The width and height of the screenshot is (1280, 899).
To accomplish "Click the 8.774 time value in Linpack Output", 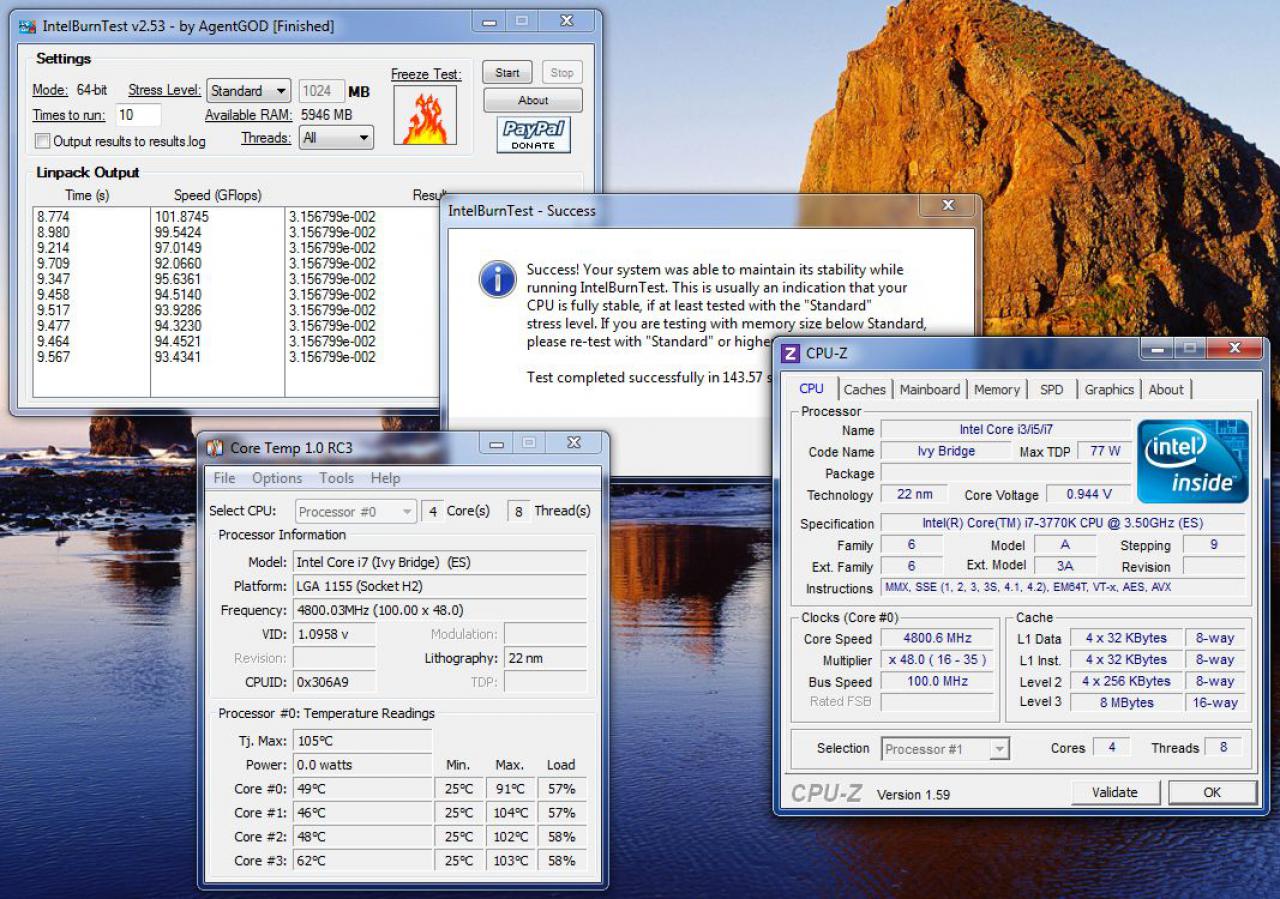I will pyautogui.click(x=54, y=216).
